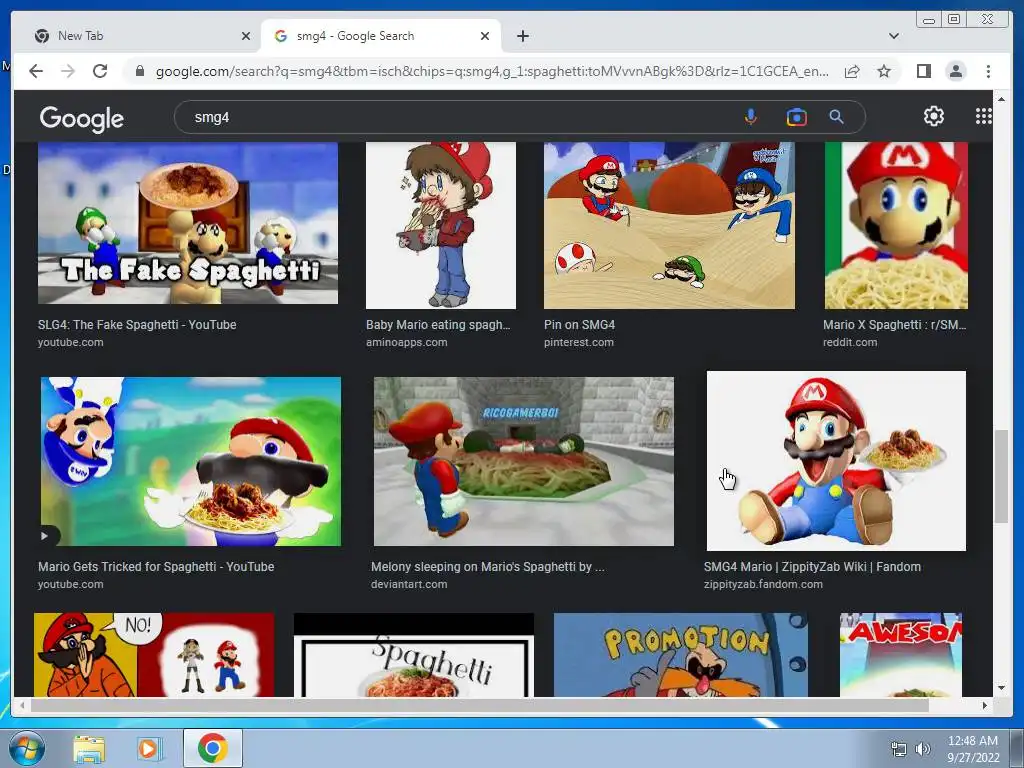Viewport: 1024px width, 768px height.
Task: Open the NO! comic thumbnail
Action: point(154,654)
